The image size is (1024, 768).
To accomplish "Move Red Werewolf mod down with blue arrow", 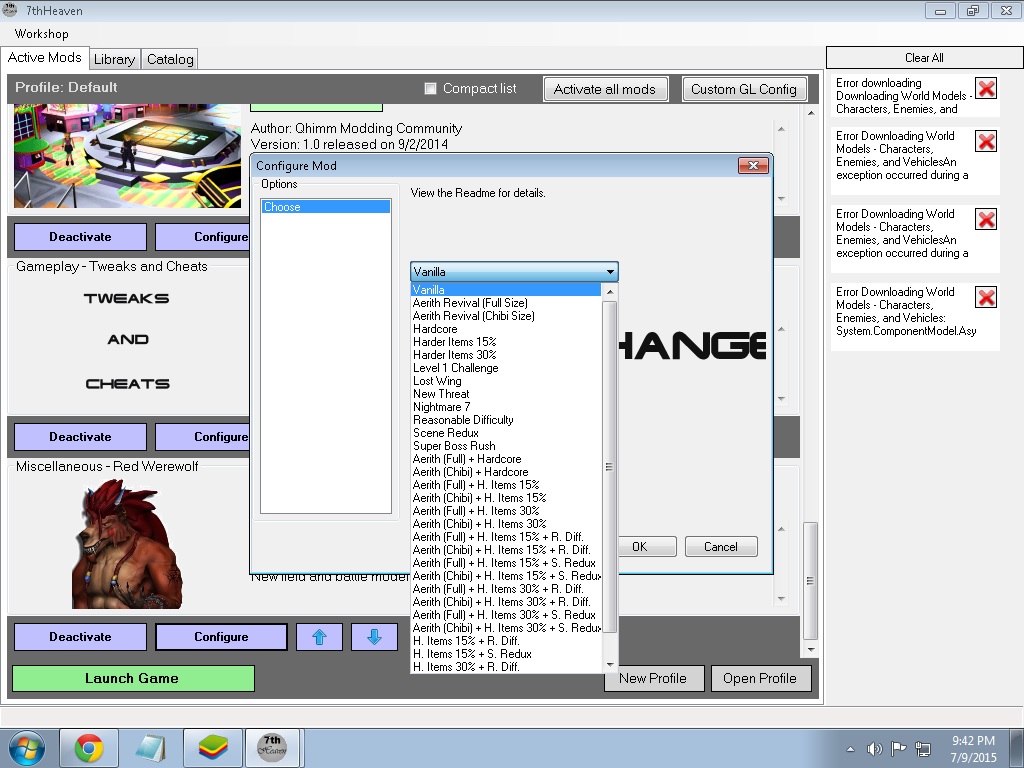I will [374, 637].
